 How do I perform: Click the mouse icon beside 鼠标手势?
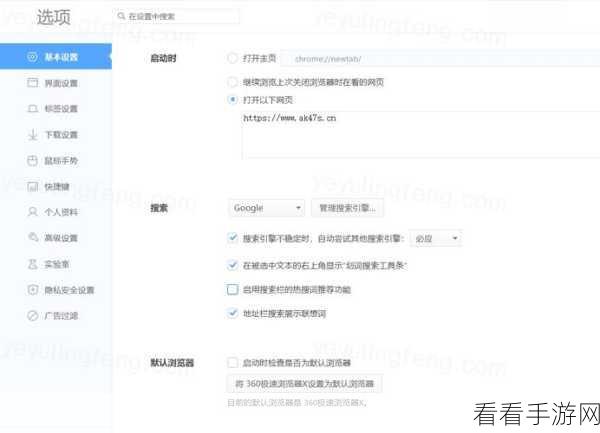click(33, 161)
